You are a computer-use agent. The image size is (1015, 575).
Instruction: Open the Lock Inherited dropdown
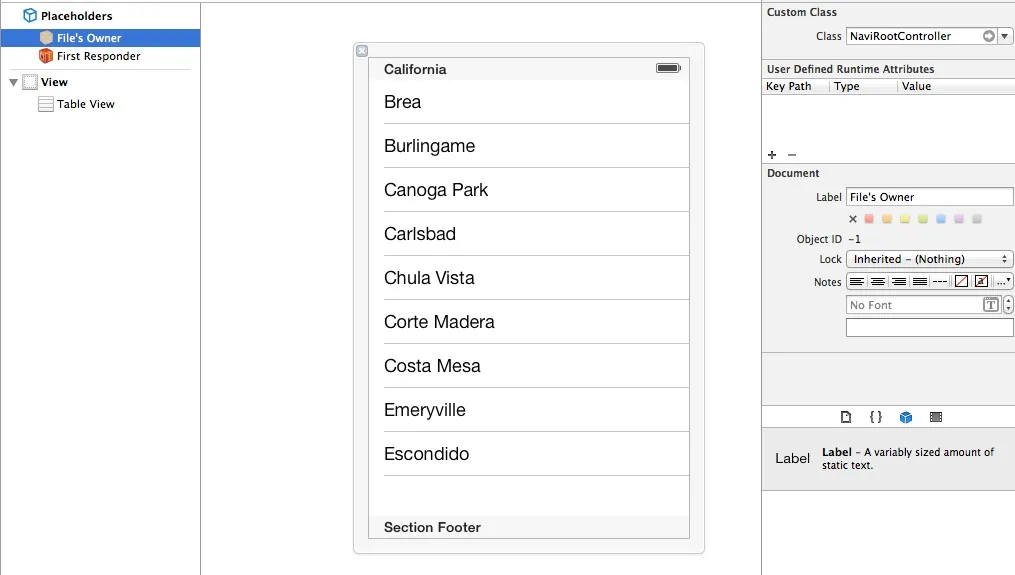(x=929, y=259)
